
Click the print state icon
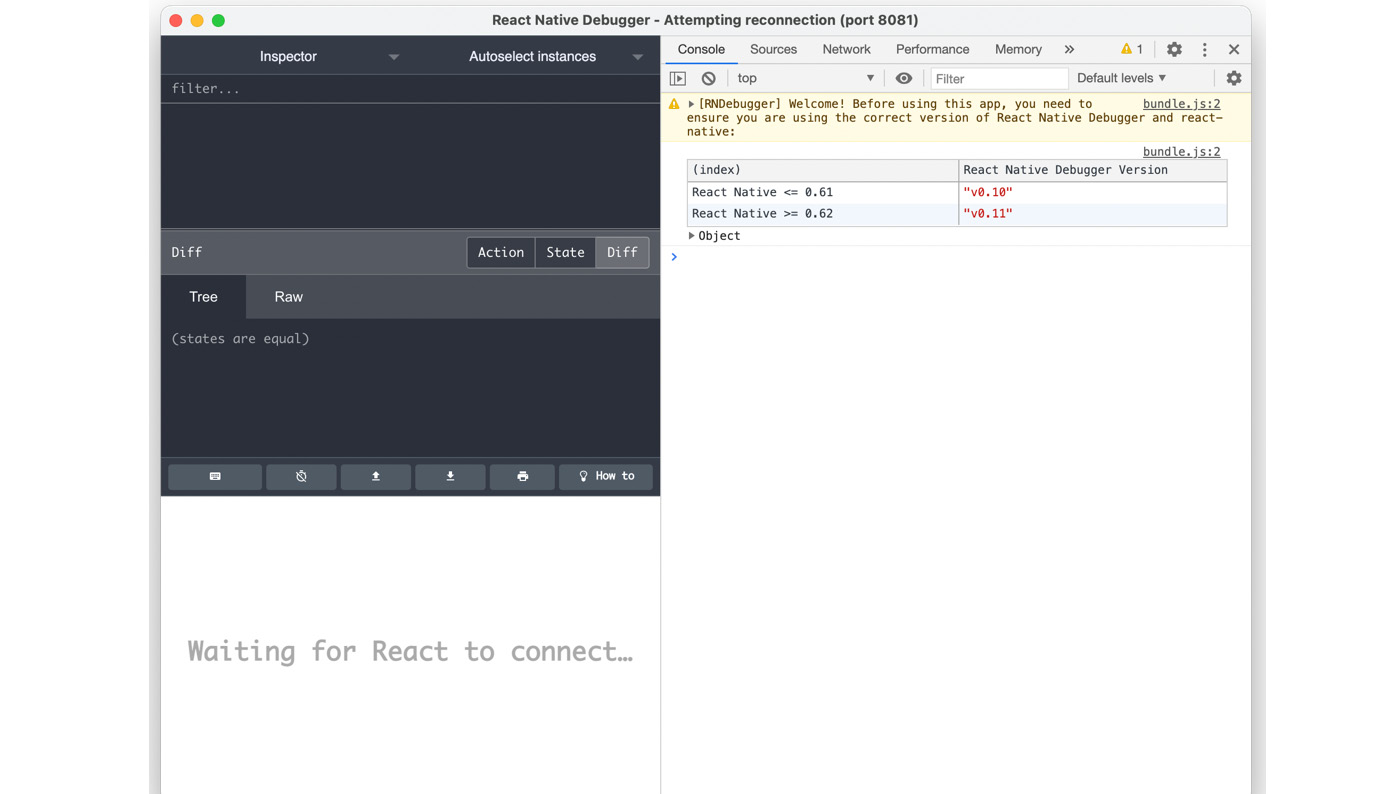pos(522,476)
